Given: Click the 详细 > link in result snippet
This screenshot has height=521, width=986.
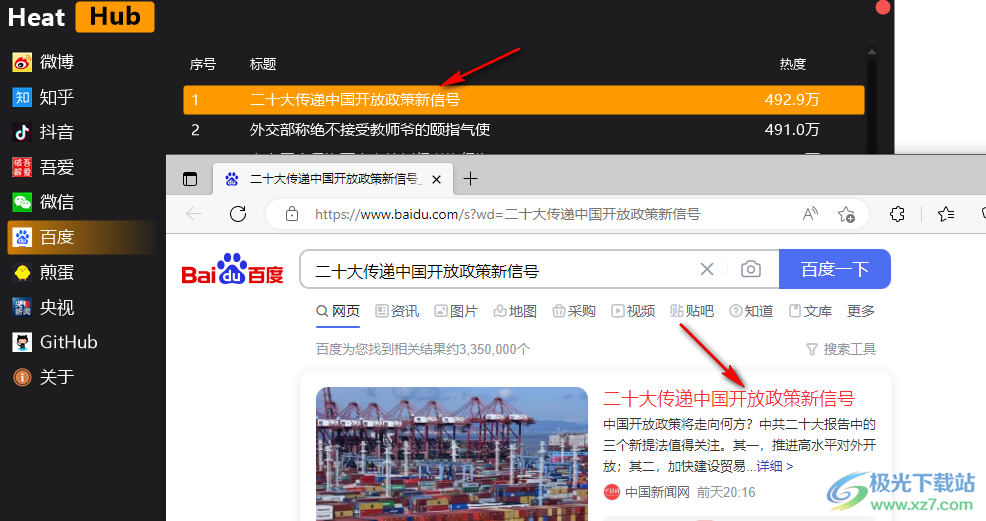Looking at the screenshot, I should [775, 466].
